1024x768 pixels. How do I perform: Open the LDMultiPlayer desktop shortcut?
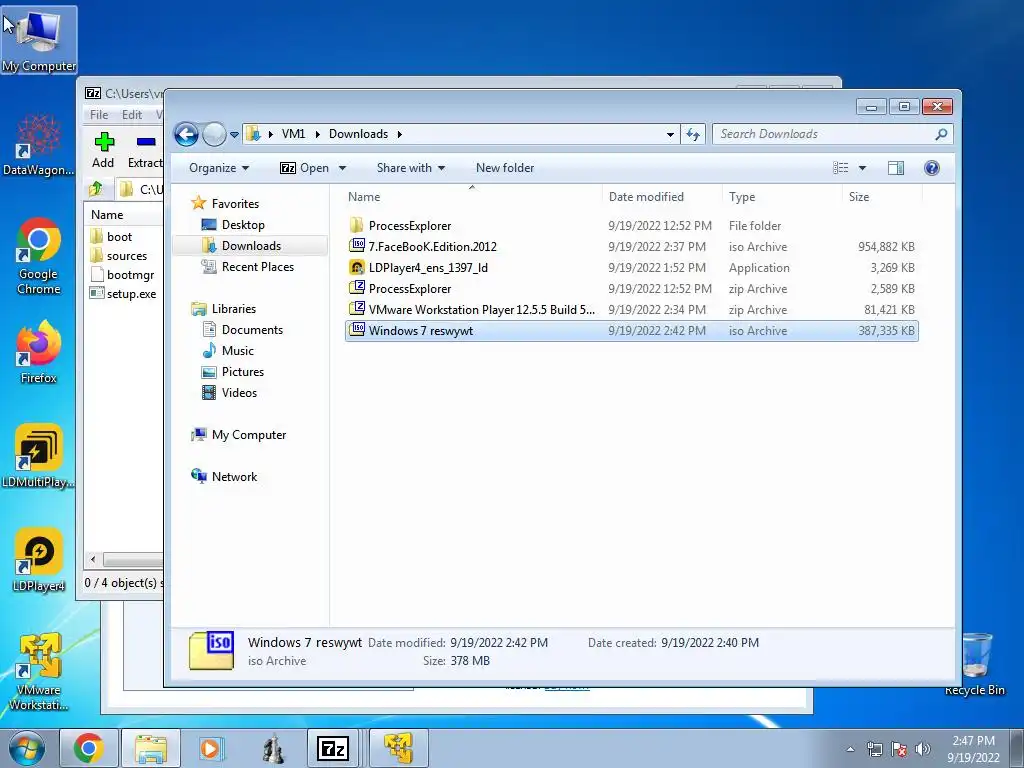point(39,456)
